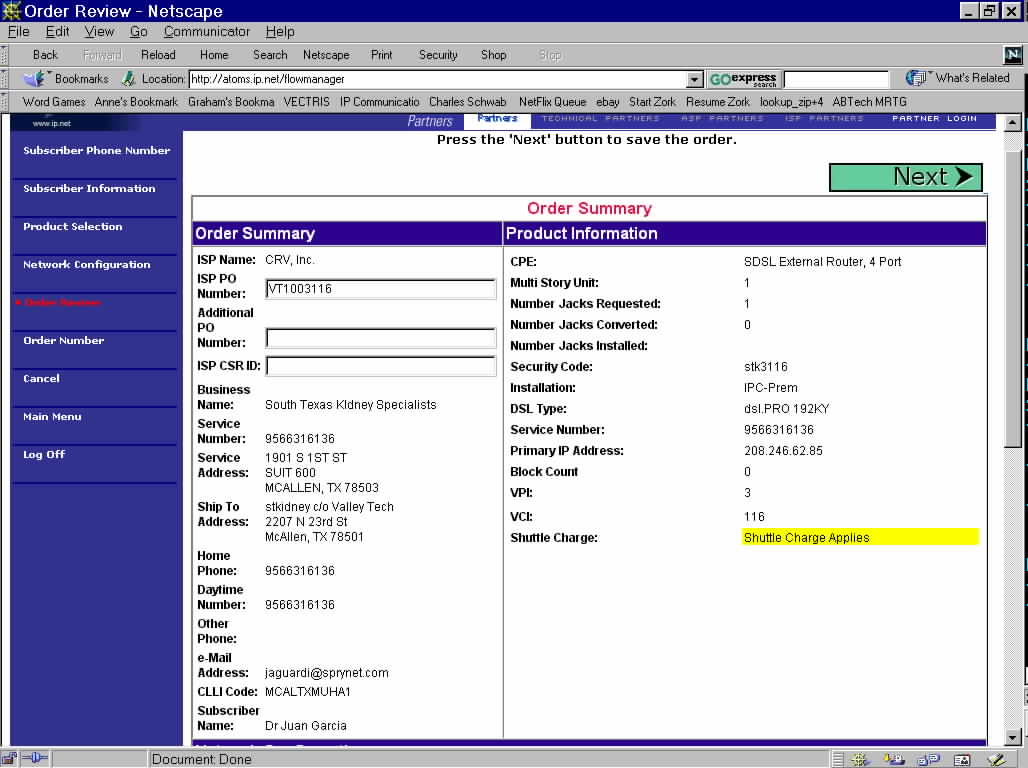
Task: Open Security info from the toolbar
Action: [x=438, y=55]
